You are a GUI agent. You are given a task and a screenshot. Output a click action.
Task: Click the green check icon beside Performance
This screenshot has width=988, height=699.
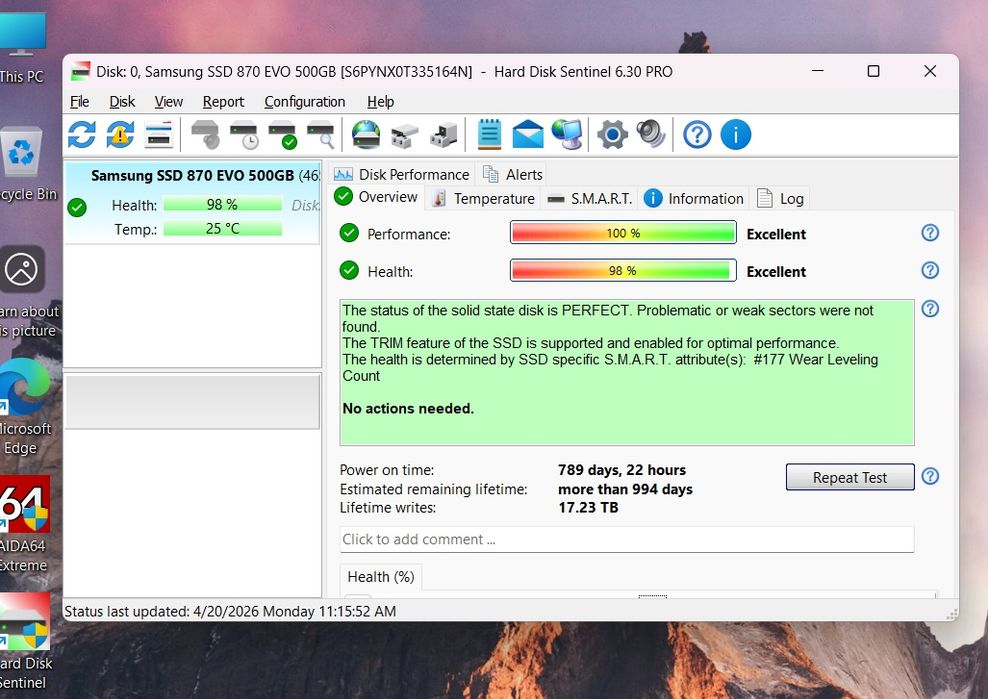pos(349,233)
